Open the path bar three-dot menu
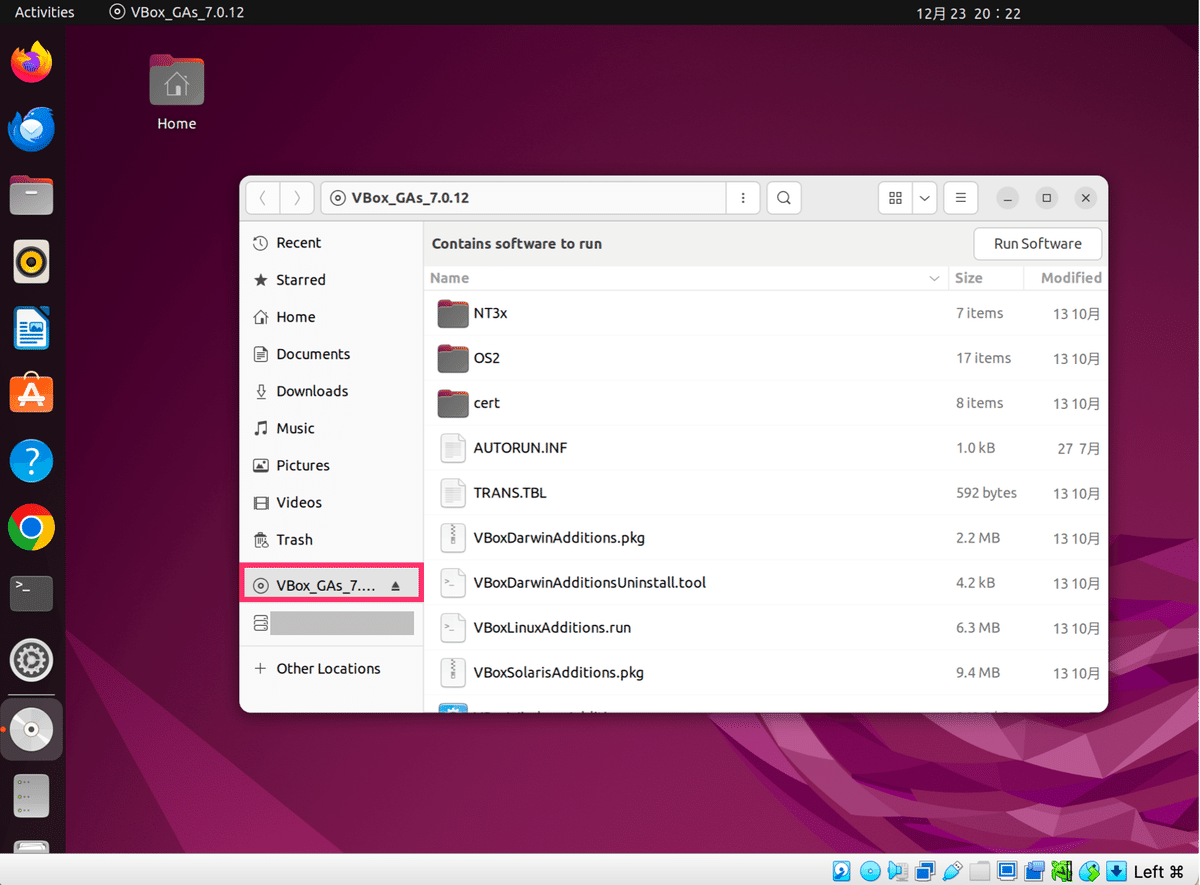This screenshot has height=885, width=1200. point(743,198)
